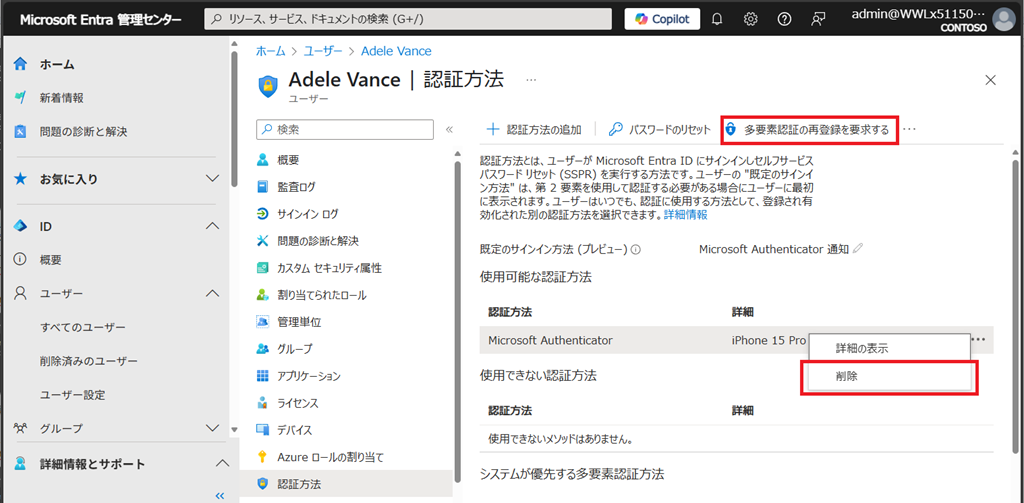Focus the top resource search field
The image size is (1024, 503).
click(408, 19)
